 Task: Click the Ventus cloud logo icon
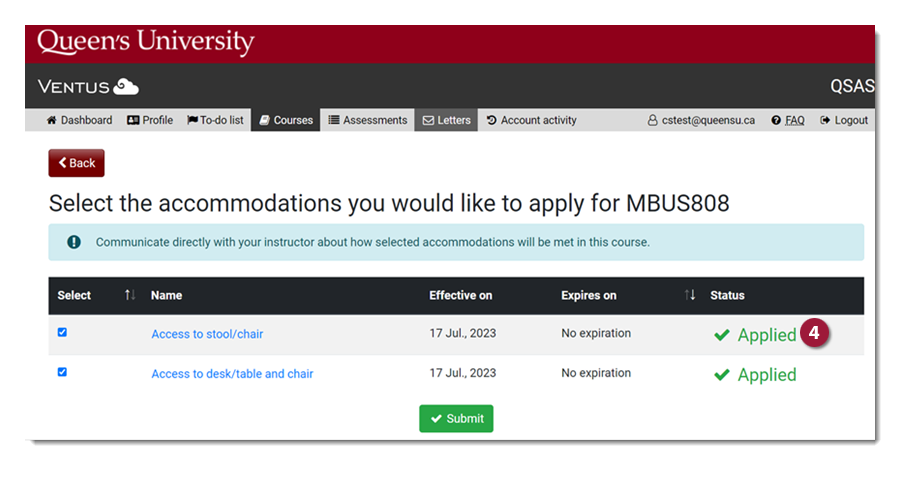coord(126,86)
